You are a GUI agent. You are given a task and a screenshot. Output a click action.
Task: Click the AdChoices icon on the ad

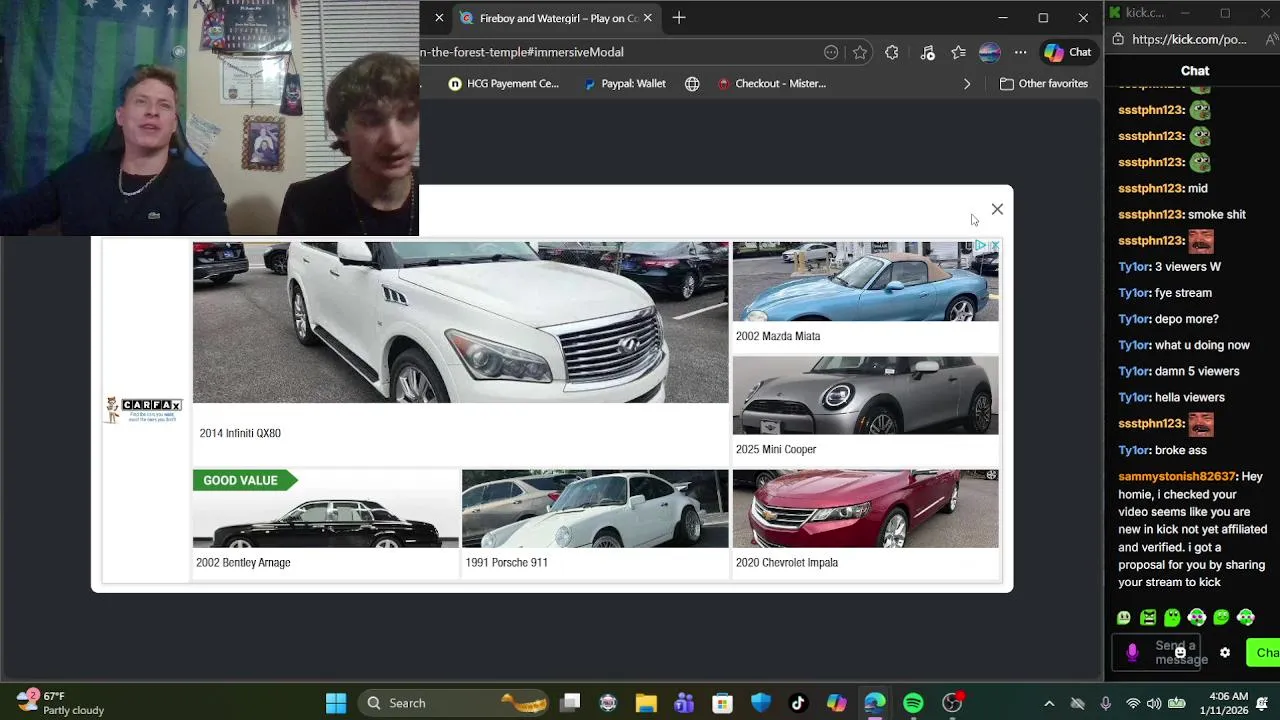[x=982, y=246]
